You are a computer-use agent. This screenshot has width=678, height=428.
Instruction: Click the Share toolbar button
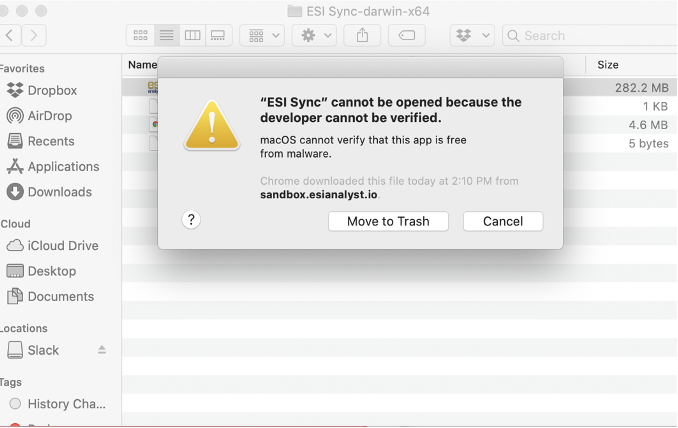(362, 35)
